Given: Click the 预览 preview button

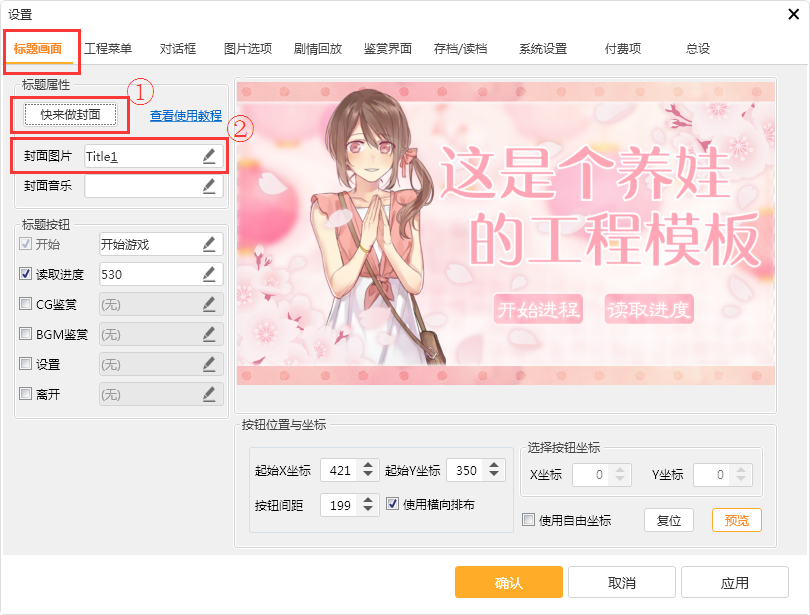Looking at the screenshot, I should [x=737, y=520].
